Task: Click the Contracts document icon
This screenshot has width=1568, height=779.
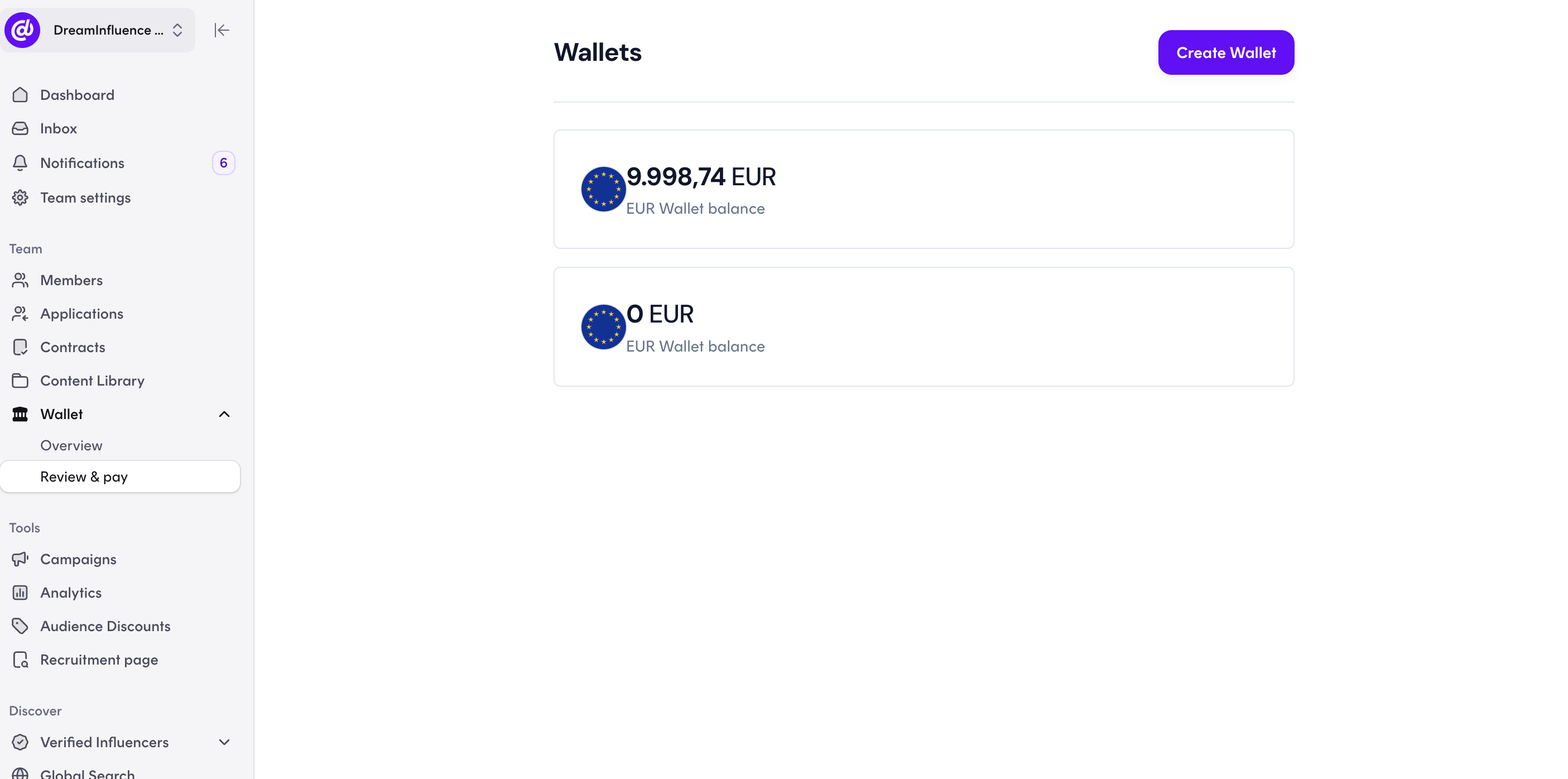Action: [20, 348]
